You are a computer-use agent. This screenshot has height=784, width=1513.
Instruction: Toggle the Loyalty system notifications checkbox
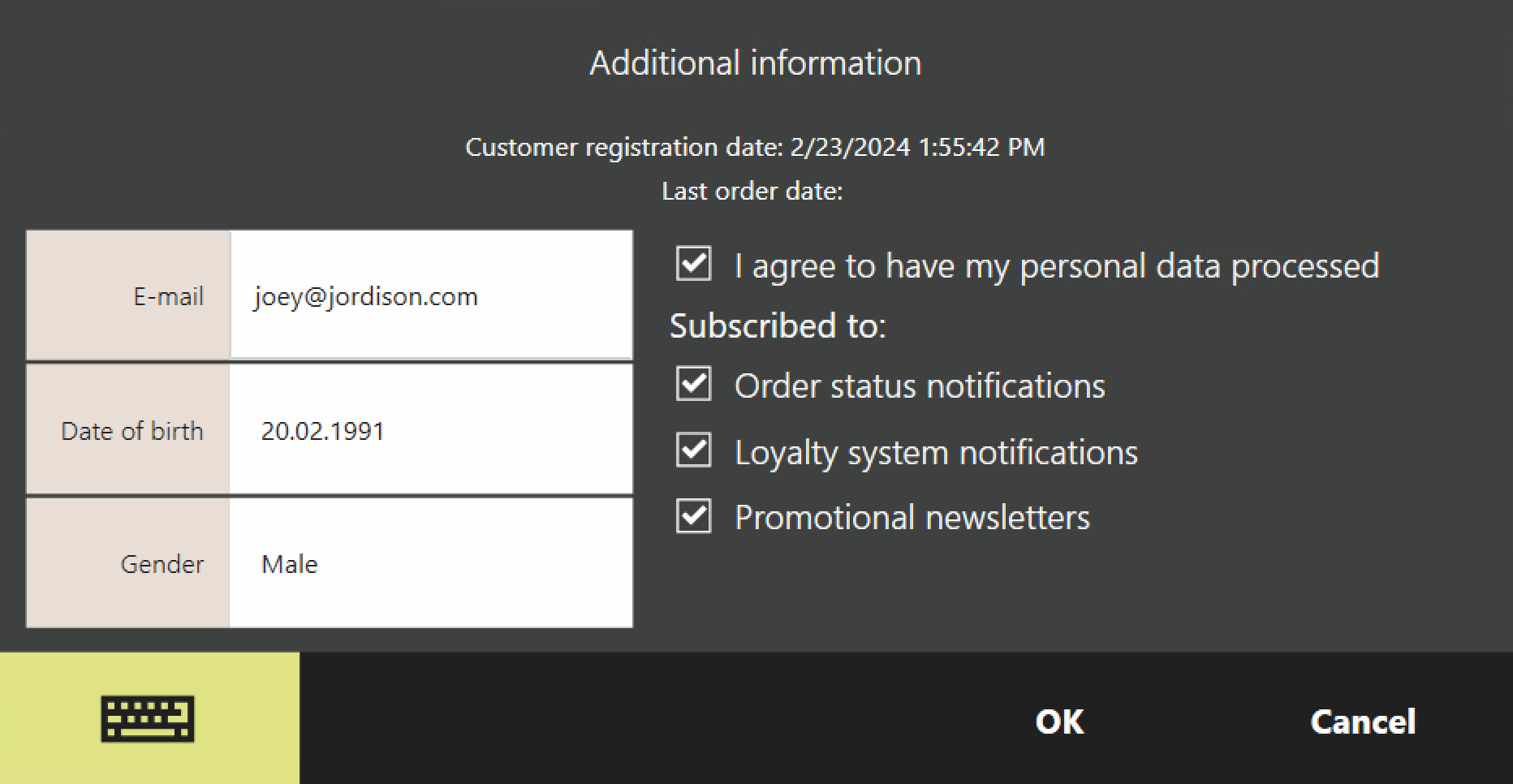694,450
